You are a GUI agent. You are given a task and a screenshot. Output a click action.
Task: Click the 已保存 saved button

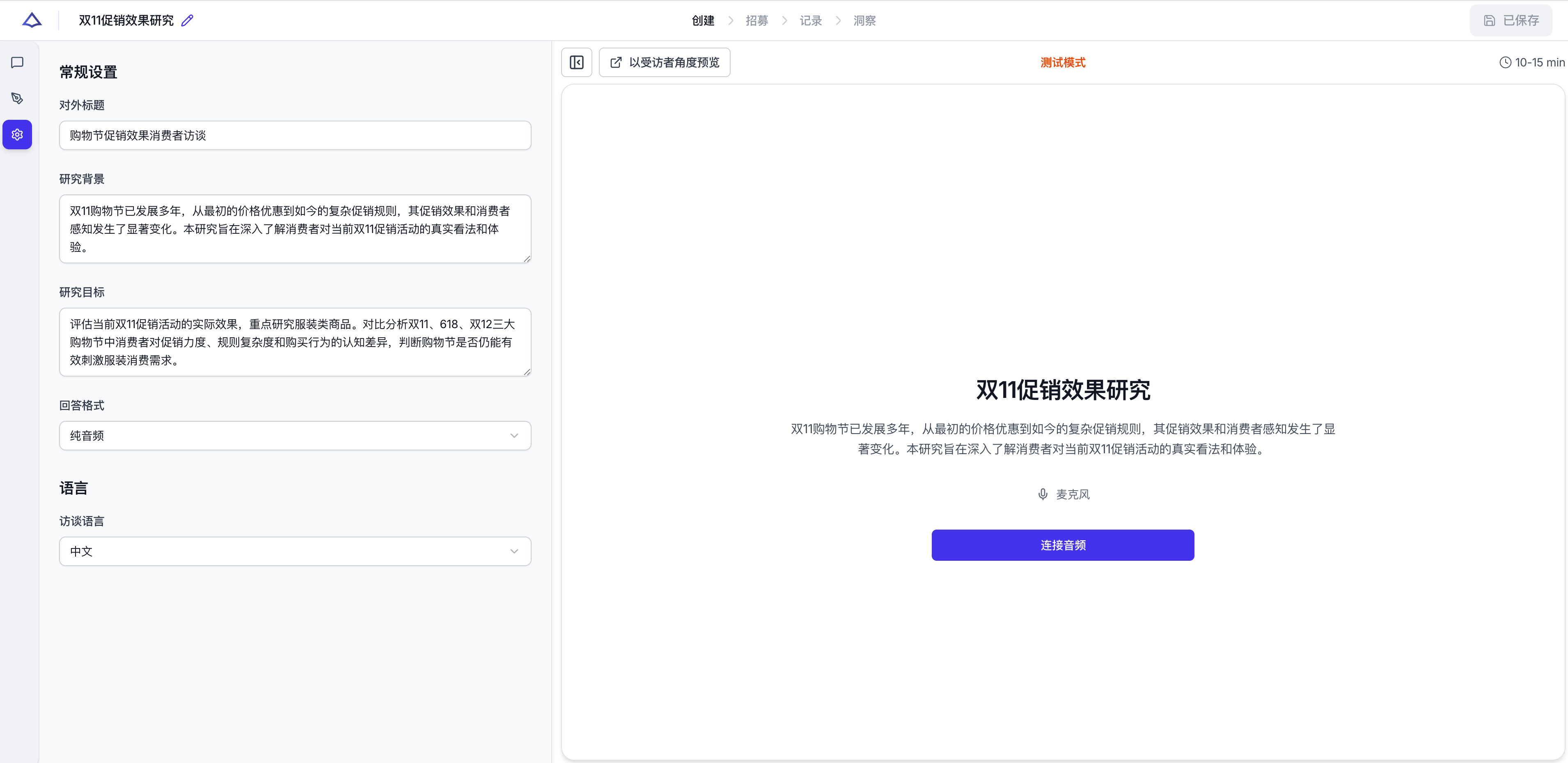pyautogui.click(x=1511, y=21)
